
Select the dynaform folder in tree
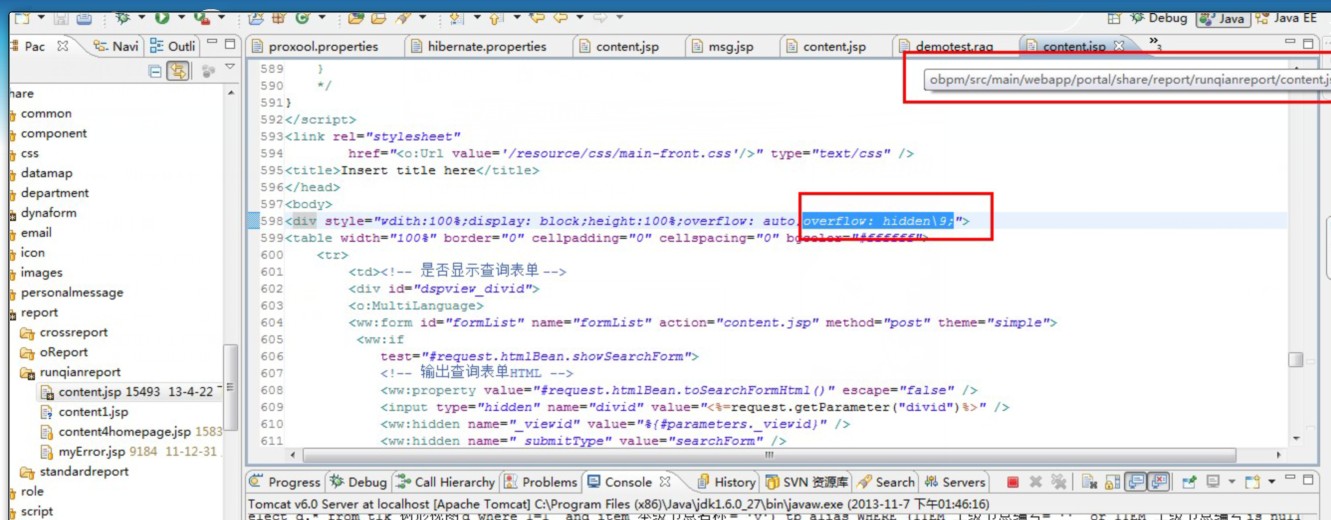(48, 213)
